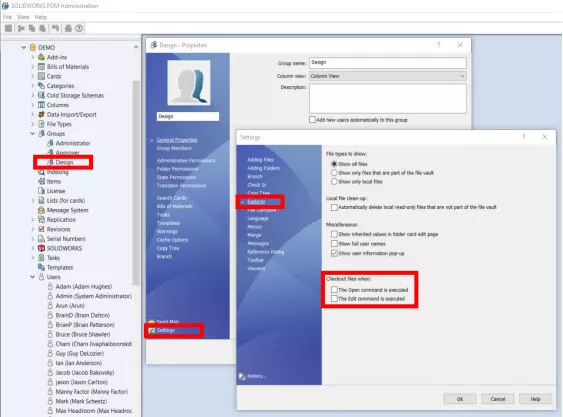The image size is (563, 417).
Task: Expand the Cards tree node
Action: [x=32, y=76]
